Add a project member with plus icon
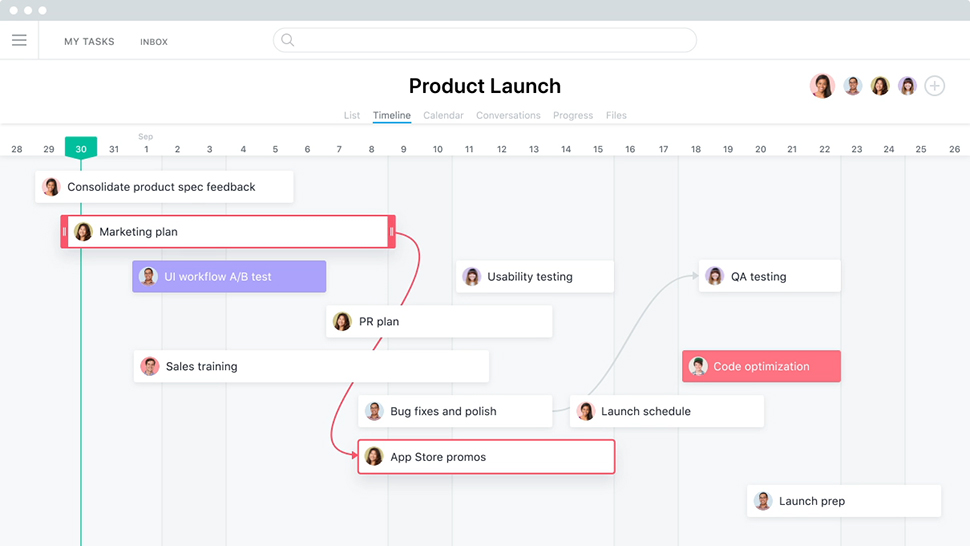Viewport: 970px width, 546px height. point(934,86)
